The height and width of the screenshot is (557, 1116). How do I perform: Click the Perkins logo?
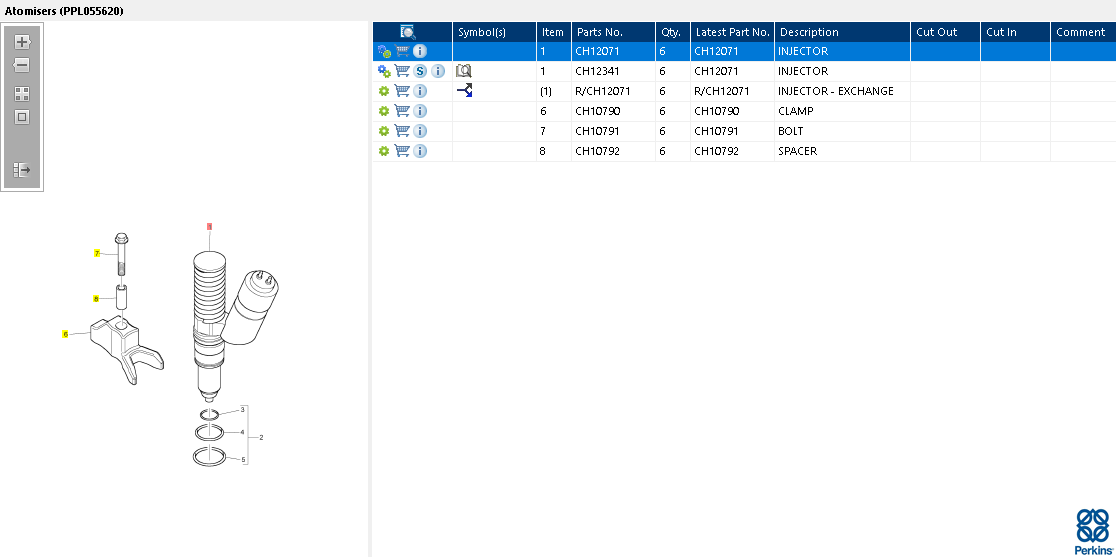point(1092,531)
